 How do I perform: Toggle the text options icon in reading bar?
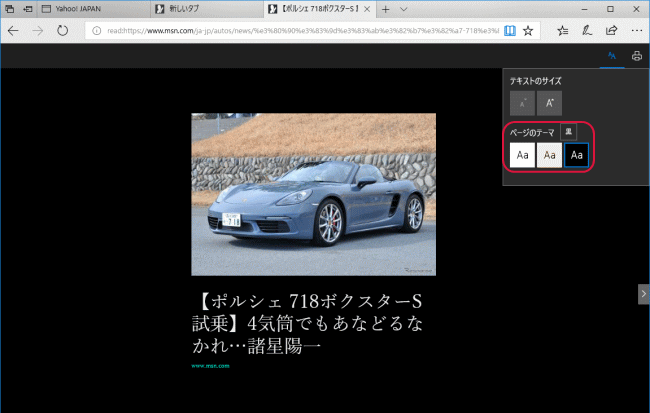click(612, 56)
